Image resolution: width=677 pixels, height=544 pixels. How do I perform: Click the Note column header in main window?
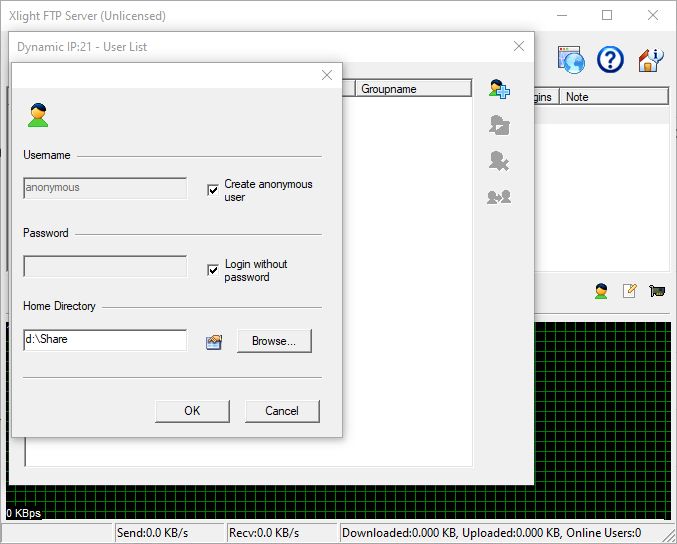(x=614, y=97)
